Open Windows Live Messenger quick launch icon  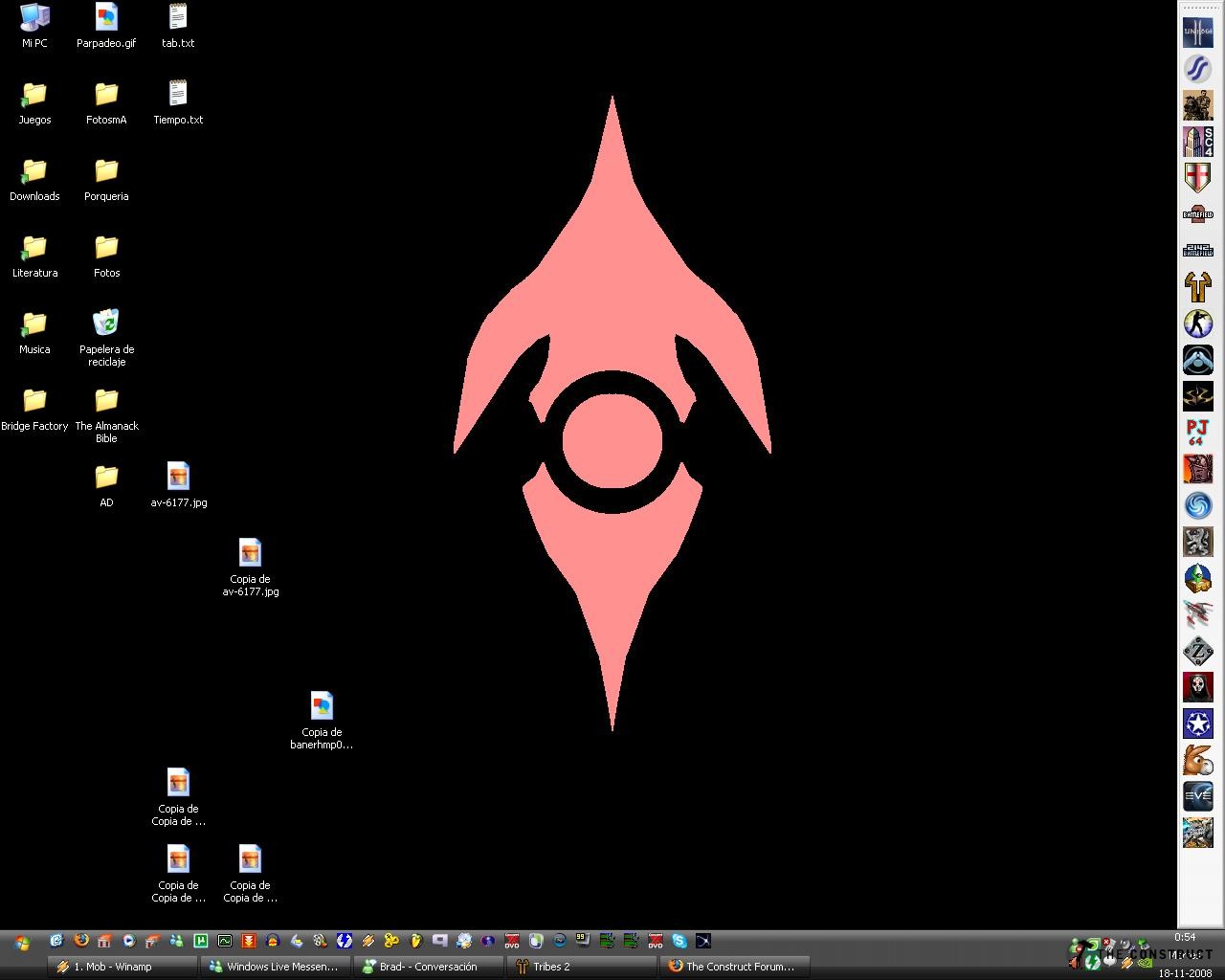(x=176, y=941)
